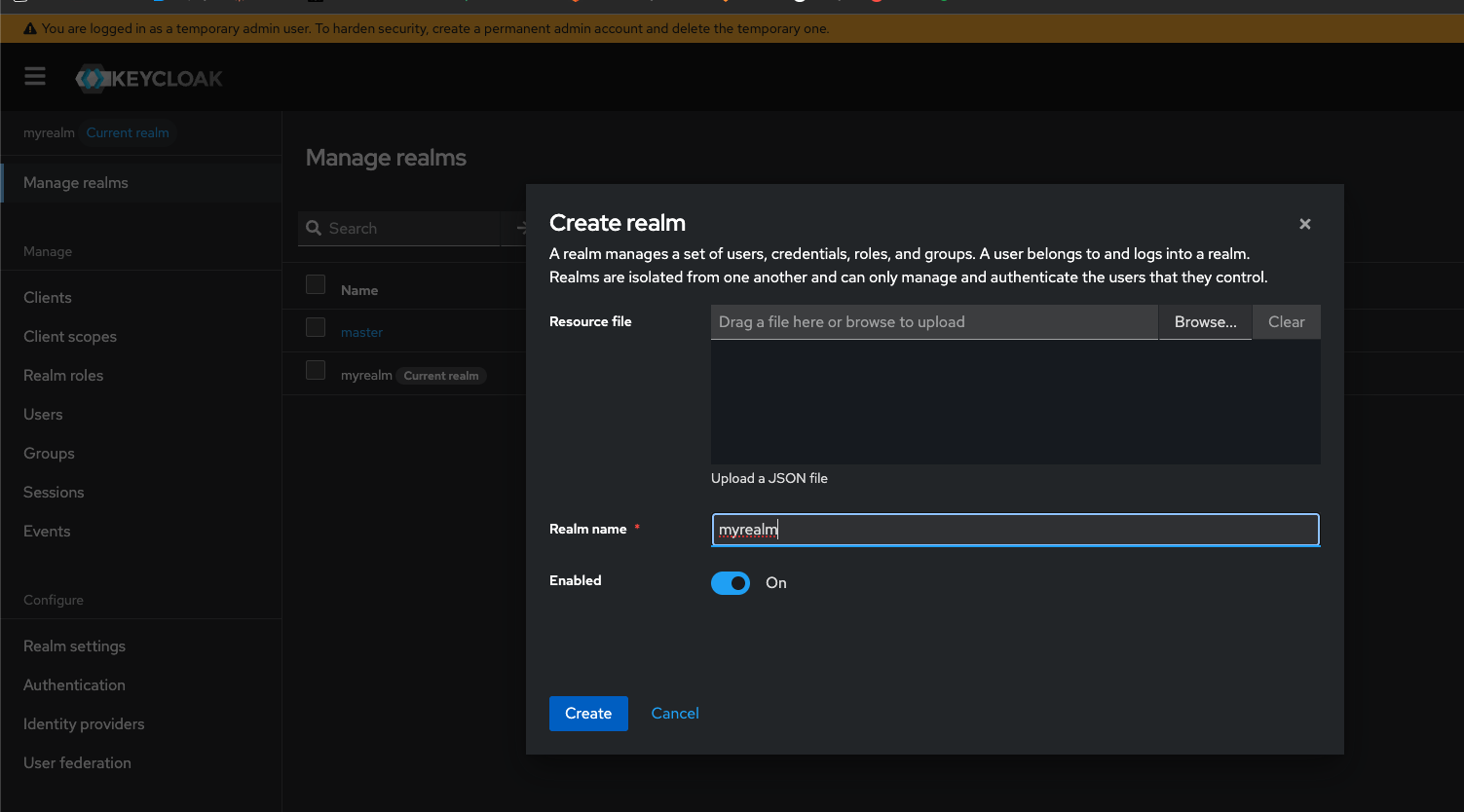Click the search submit arrow button

coord(520,228)
